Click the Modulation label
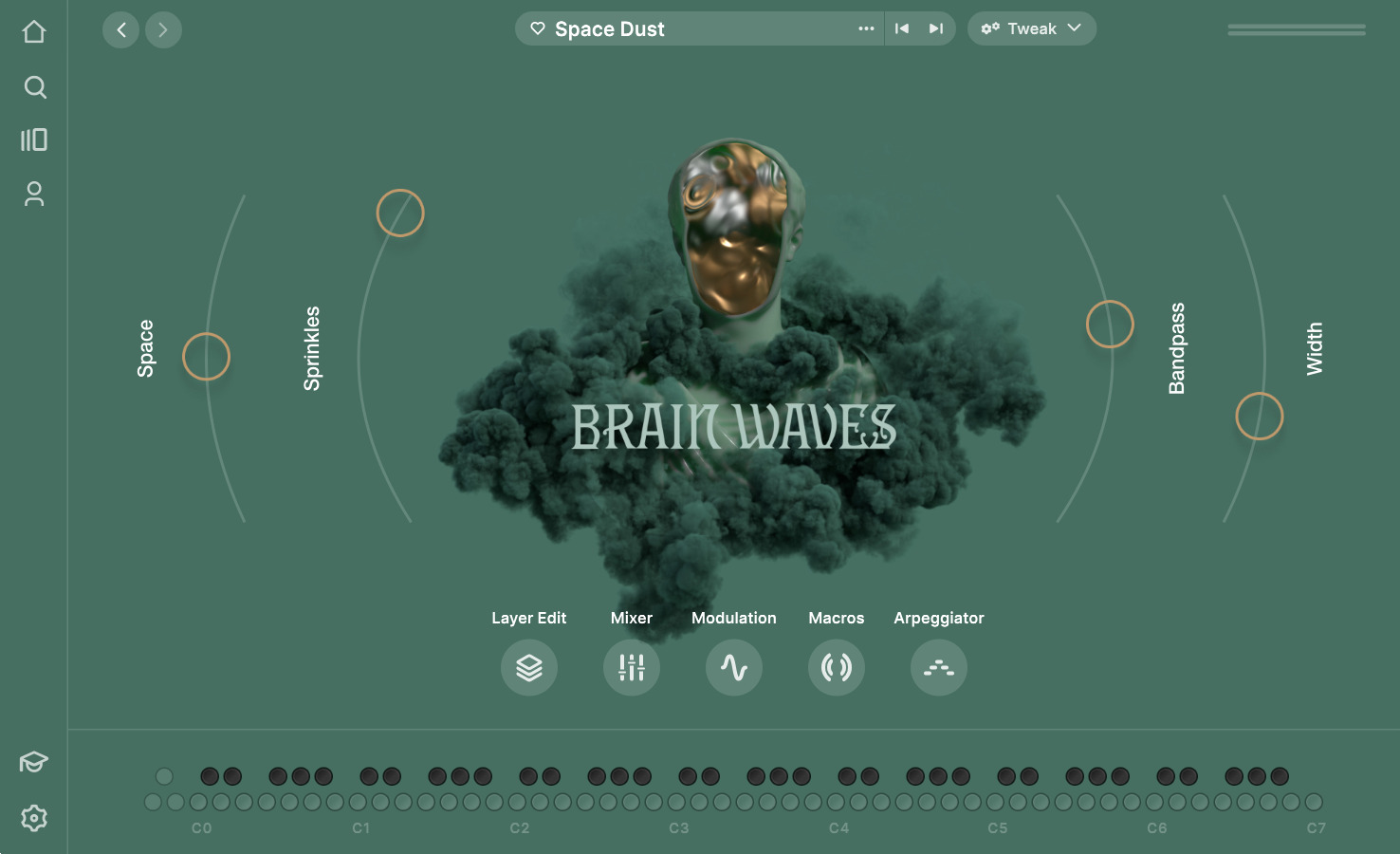The width and height of the screenshot is (1400, 854). (x=734, y=618)
